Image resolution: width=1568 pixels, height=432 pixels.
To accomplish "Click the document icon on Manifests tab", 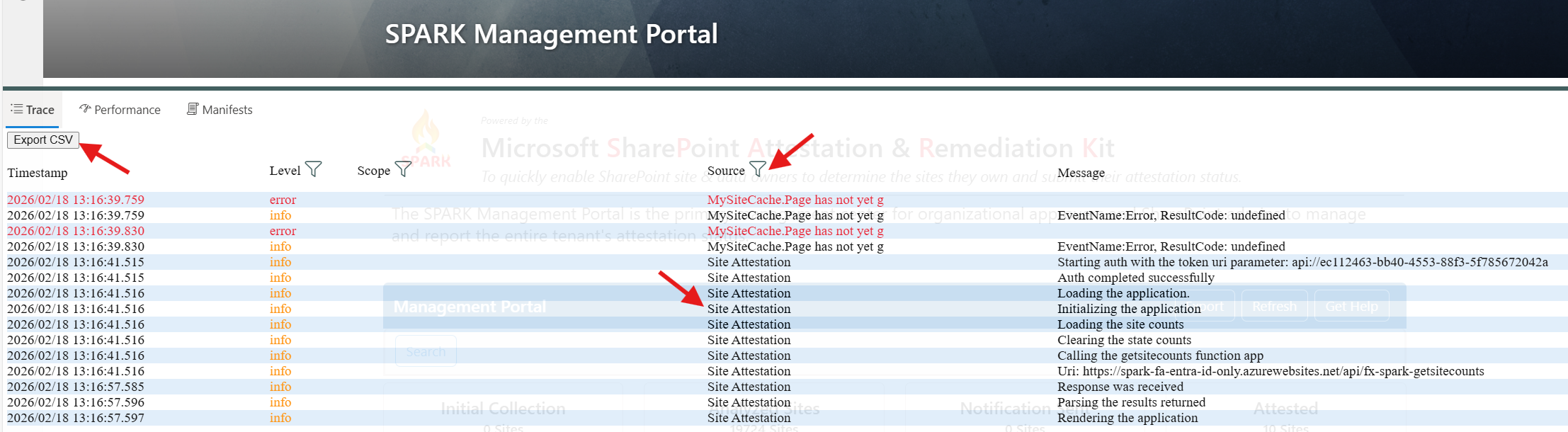I will coord(192,109).
